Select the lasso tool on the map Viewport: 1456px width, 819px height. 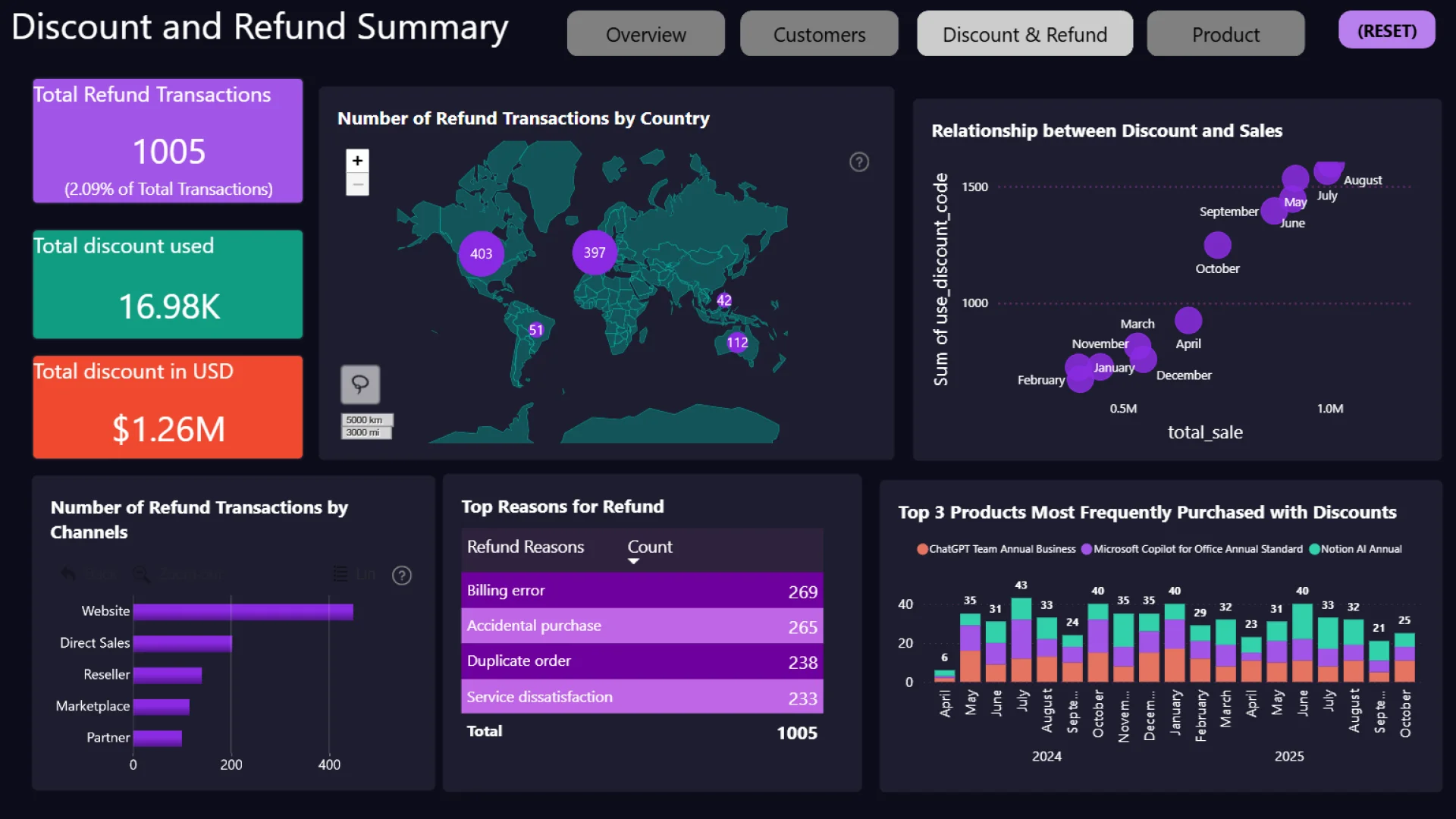pyautogui.click(x=360, y=384)
